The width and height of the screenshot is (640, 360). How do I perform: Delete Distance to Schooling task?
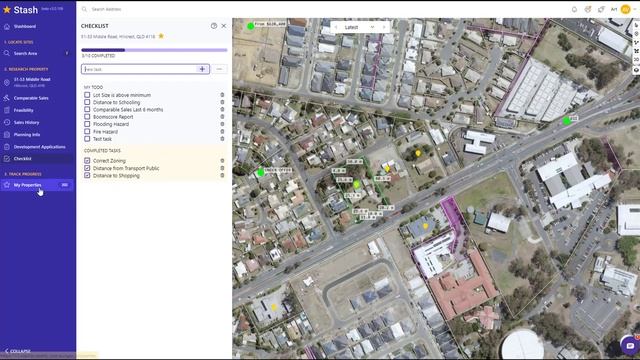tap(222, 102)
